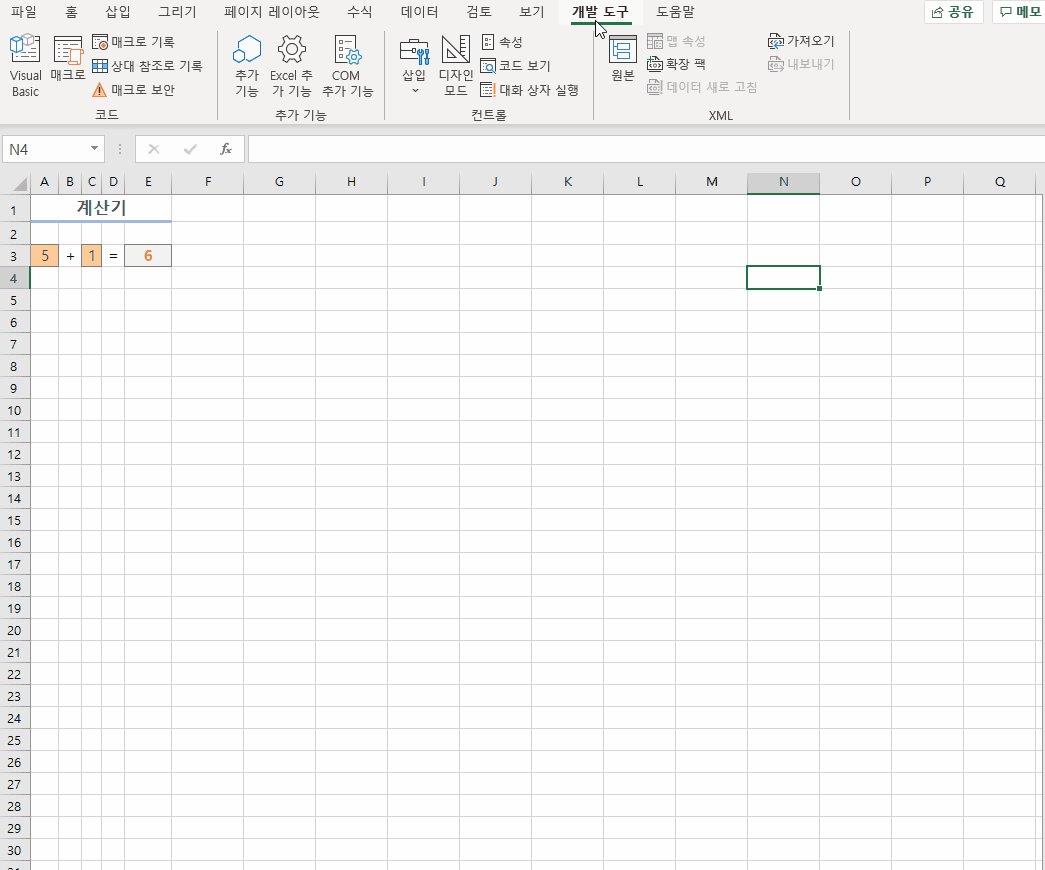
Task: Select column N header
Action: (784, 182)
